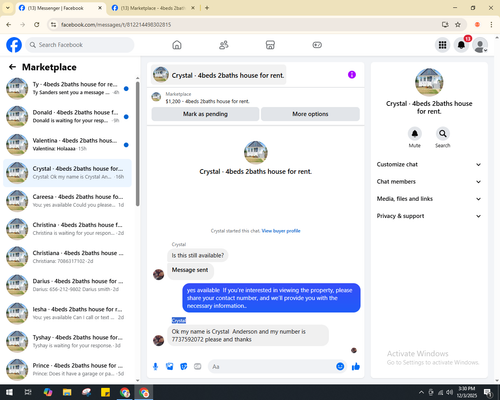
Task: Click the 'Is this still available?' message
Action: [x=198, y=256]
